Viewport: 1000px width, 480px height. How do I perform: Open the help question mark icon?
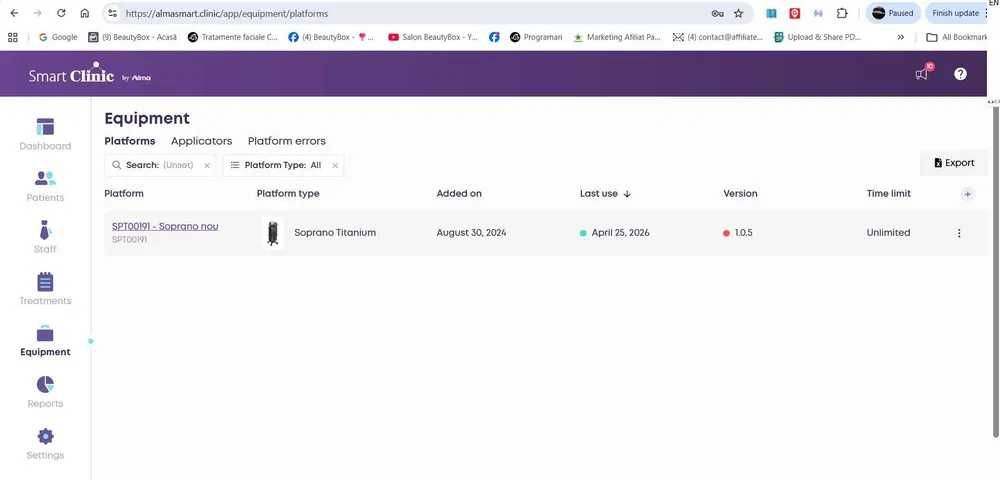coord(960,74)
